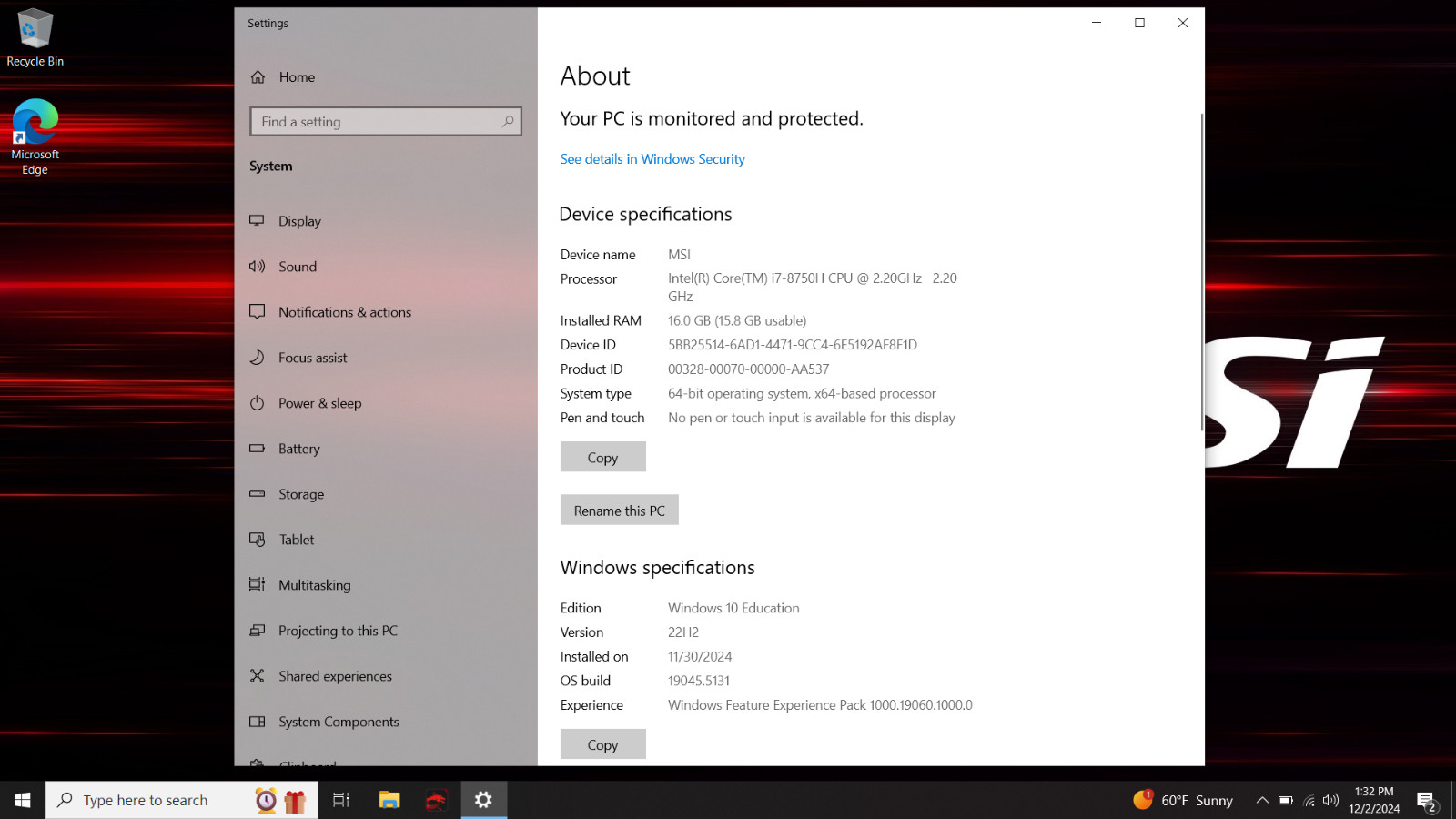Open the network Wi-Fi tray icon
This screenshot has width=1456, height=819.
pos(1309,800)
